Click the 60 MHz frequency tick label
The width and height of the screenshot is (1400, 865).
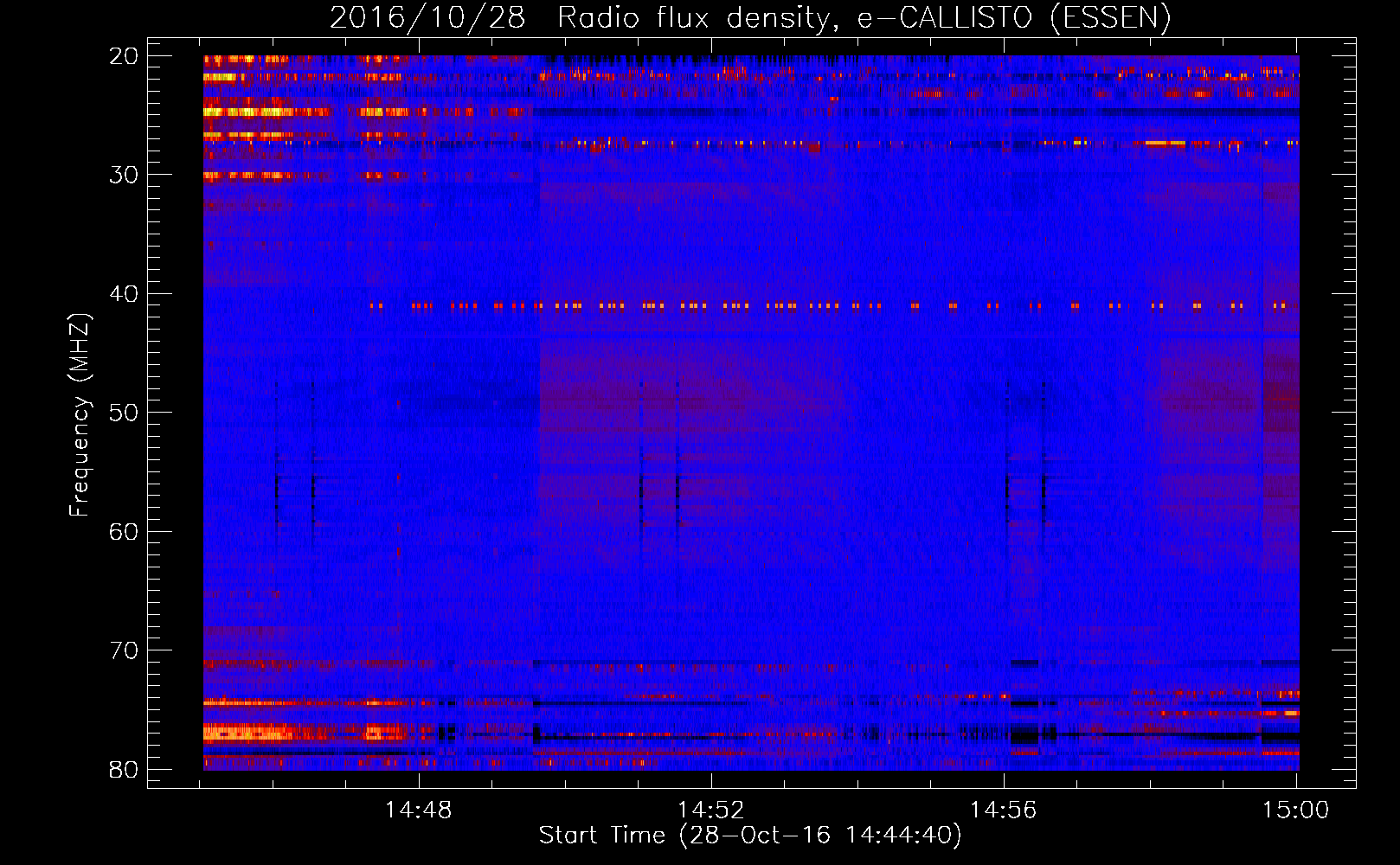[x=124, y=531]
